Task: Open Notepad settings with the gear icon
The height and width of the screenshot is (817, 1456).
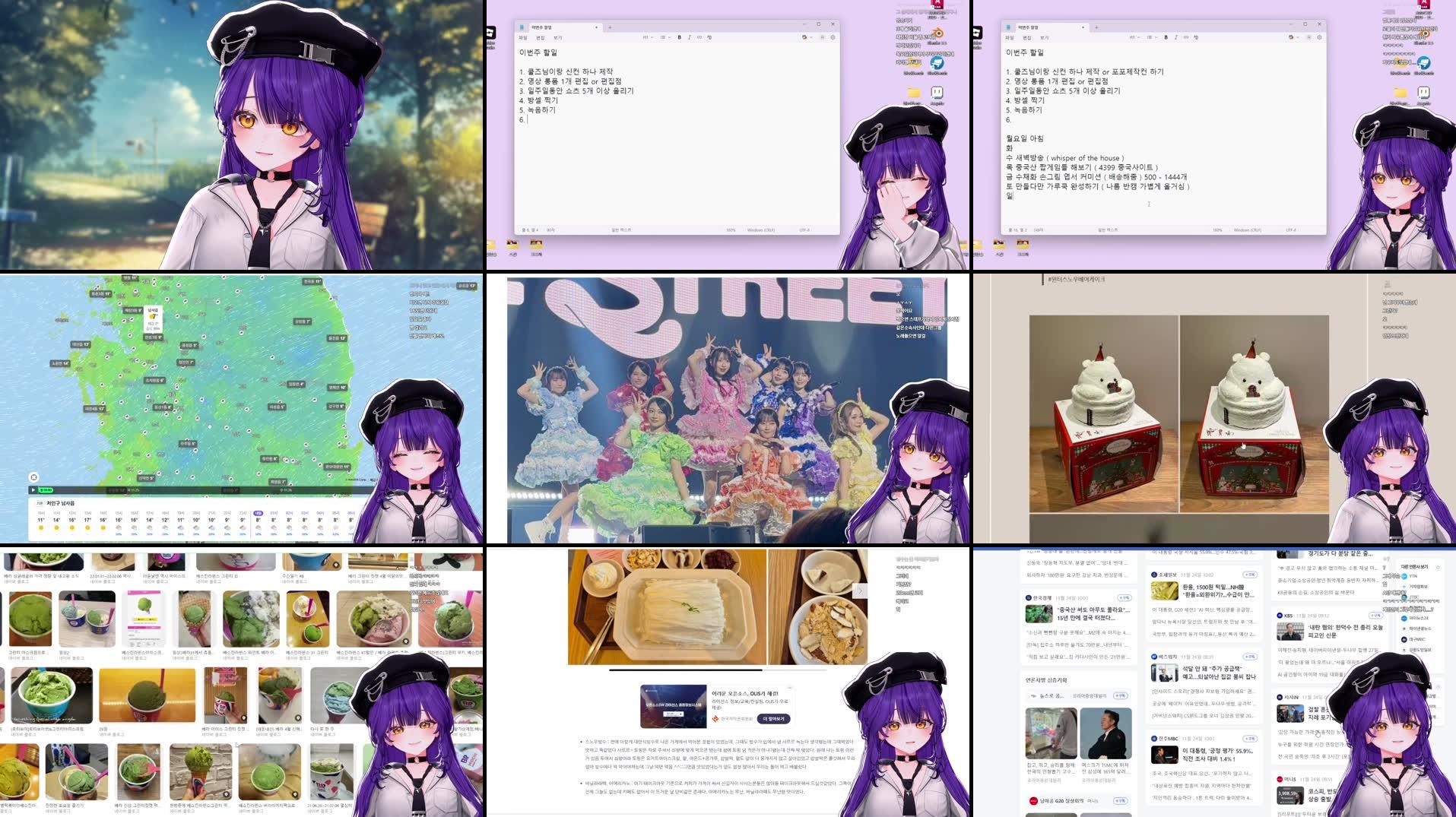Action: [x=833, y=37]
